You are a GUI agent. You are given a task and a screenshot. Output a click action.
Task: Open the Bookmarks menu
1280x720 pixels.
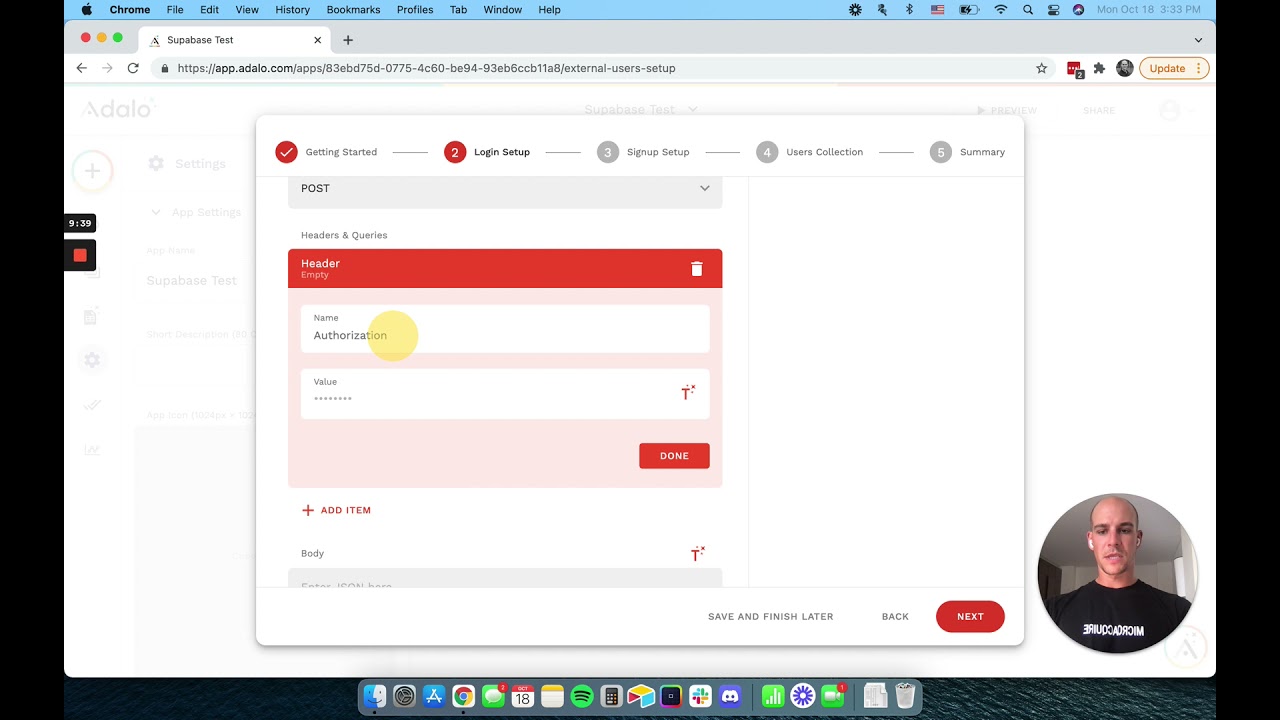tap(353, 9)
